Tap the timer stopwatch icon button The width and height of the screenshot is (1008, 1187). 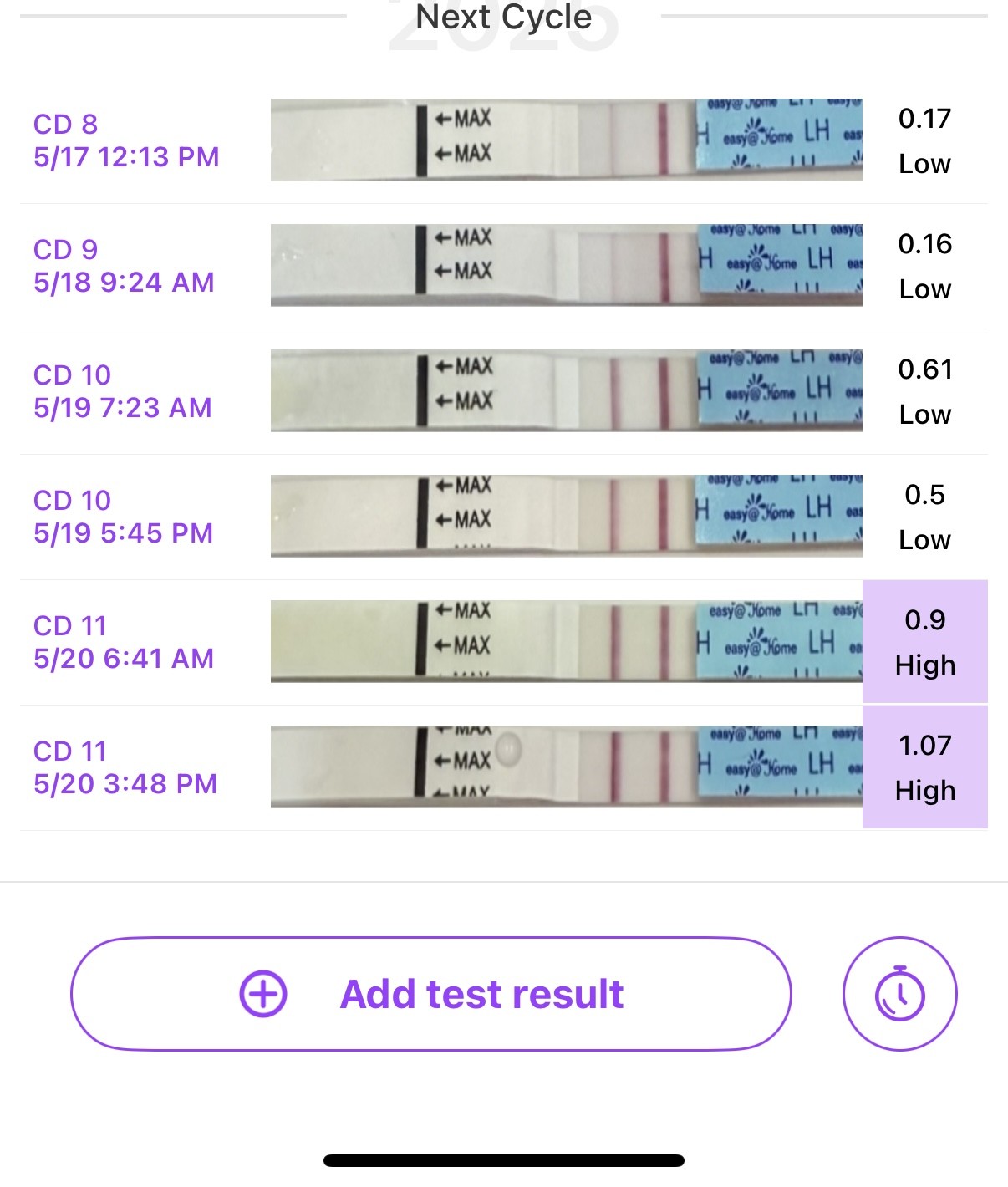(x=899, y=993)
